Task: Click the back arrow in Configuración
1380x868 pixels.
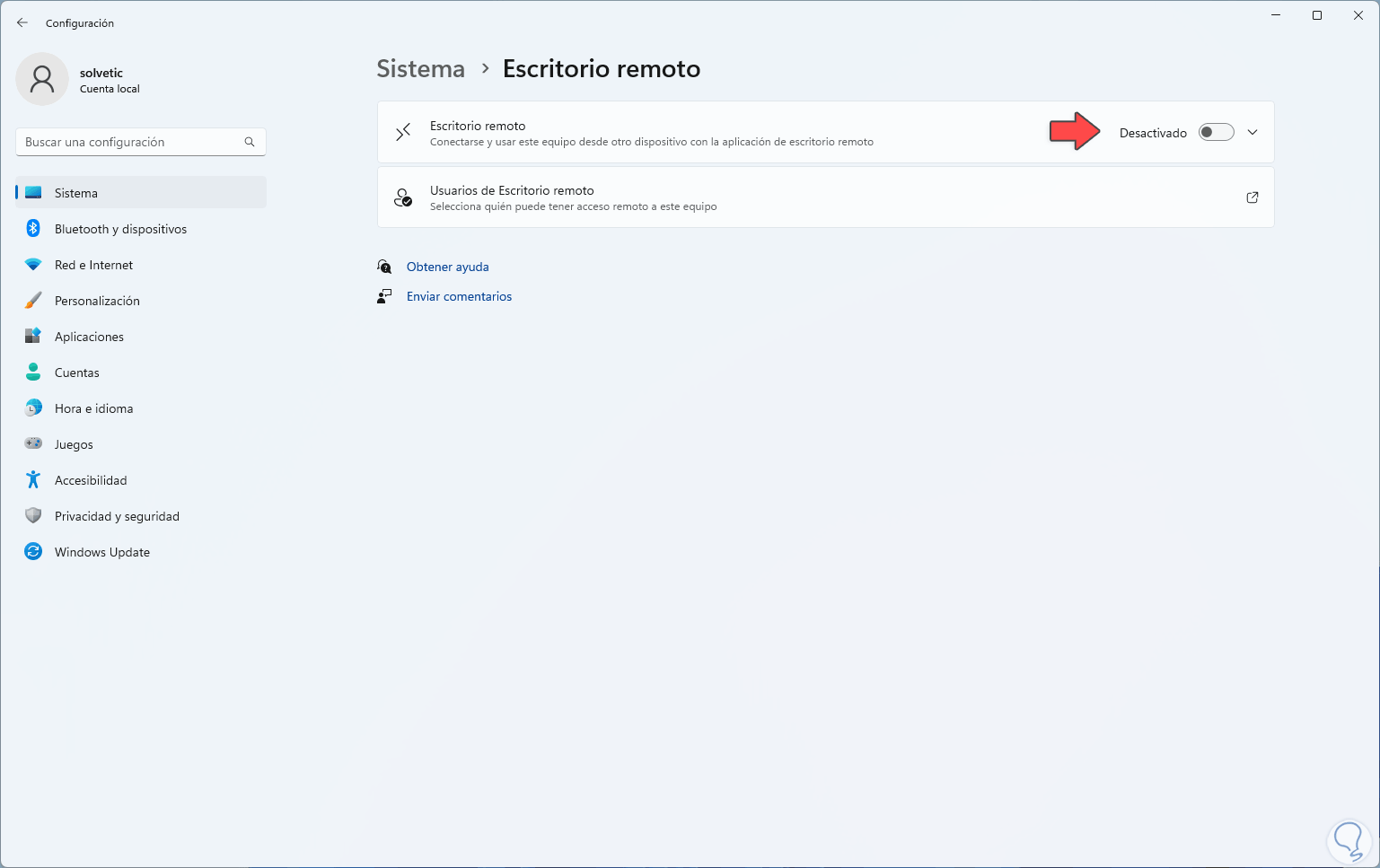Action: tap(22, 23)
